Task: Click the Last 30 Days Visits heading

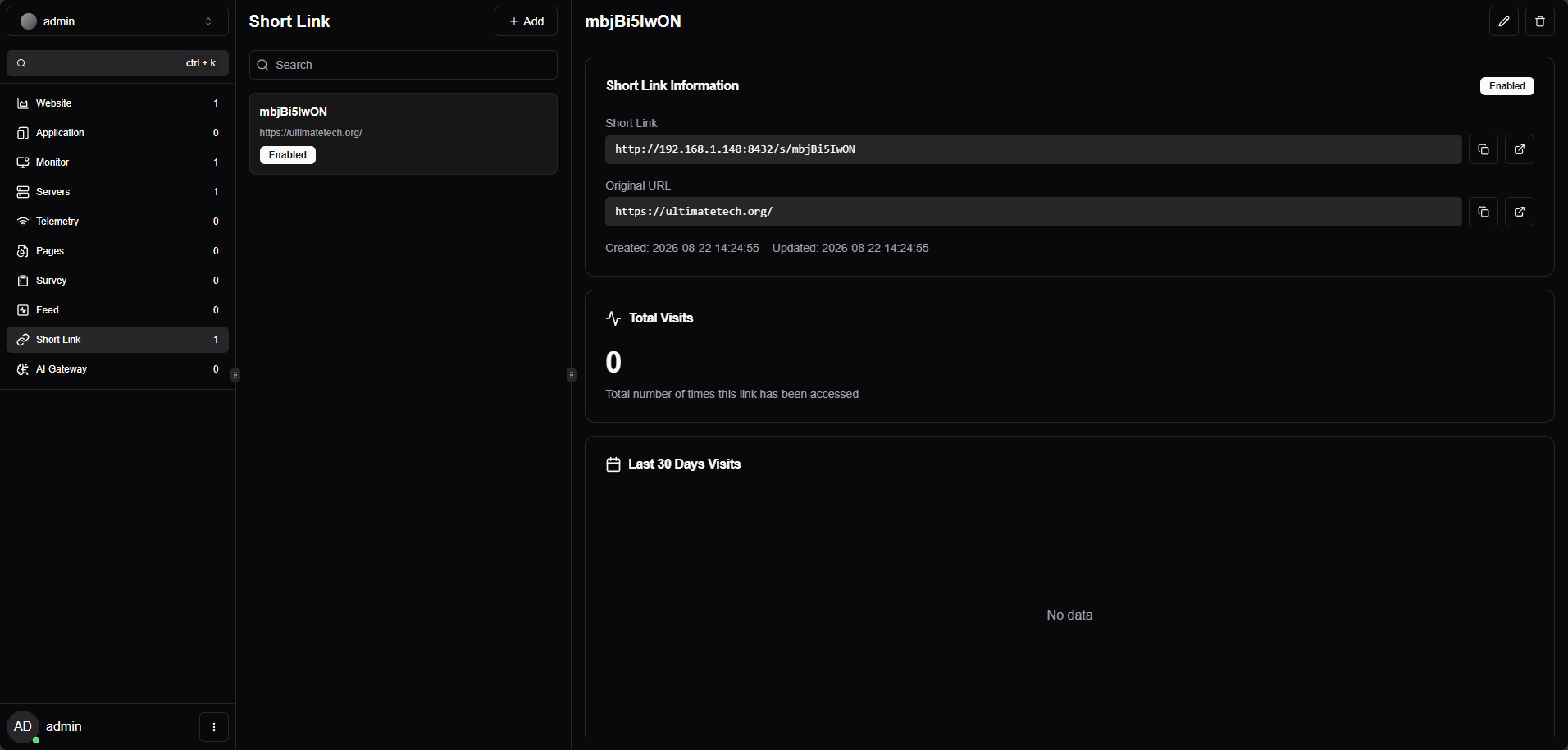Action: click(684, 464)
